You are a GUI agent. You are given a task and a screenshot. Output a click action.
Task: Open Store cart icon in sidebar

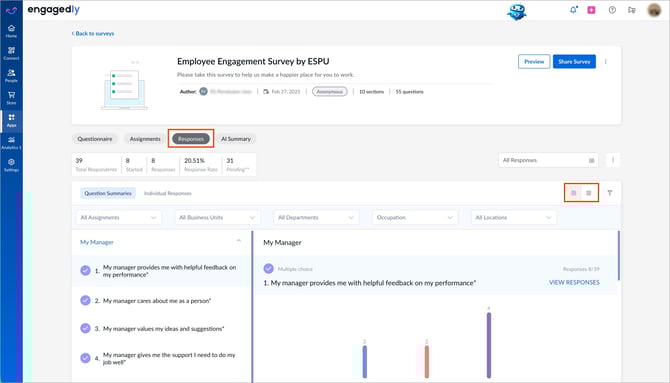pos(12,97)
